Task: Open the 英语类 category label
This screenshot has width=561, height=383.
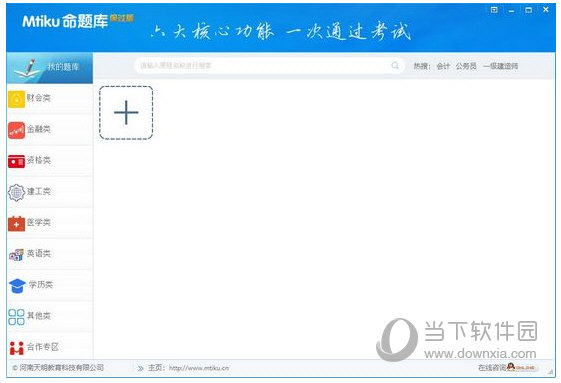Action: 39,253
